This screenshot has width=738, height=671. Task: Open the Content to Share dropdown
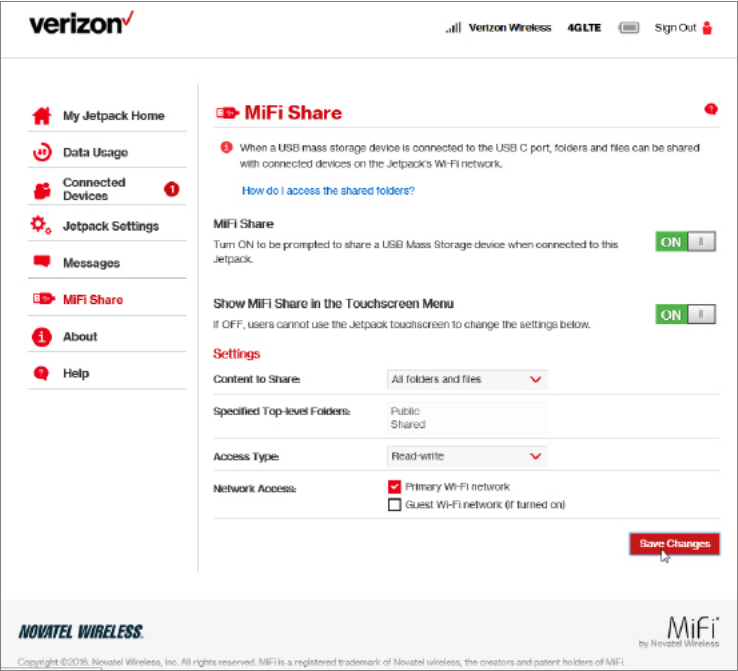tap(467, 379)
